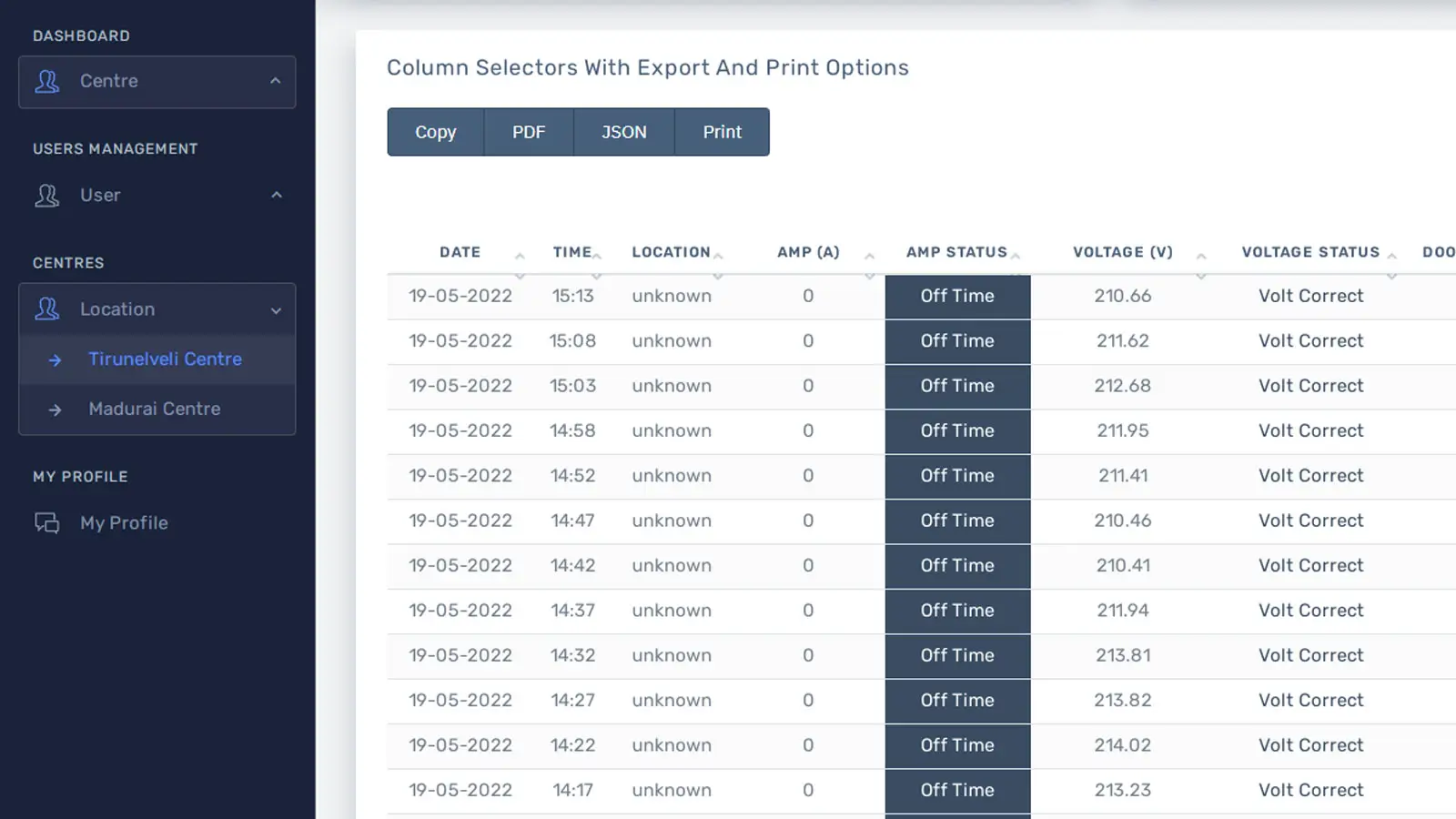Export table as JSON
Screen dimensions: 1456x819
click(x=623, y=132)
